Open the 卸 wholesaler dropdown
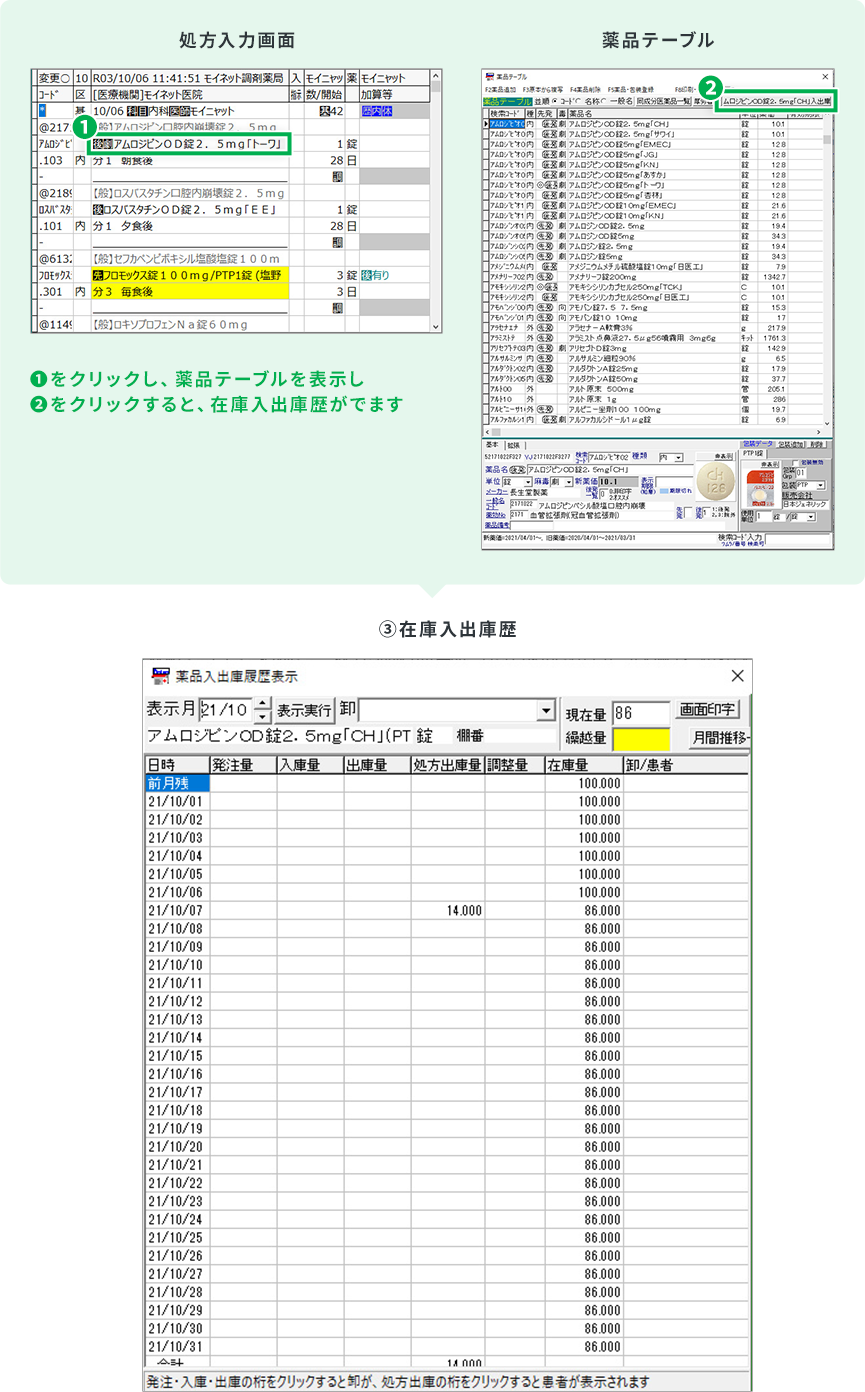Screen dimensions: 865x1392 click(545, 710)
